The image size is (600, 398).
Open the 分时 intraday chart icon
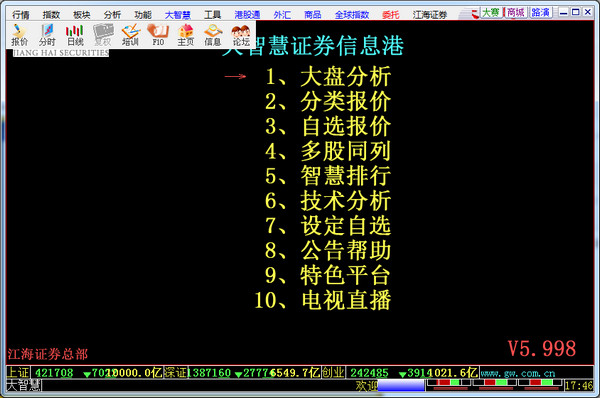click(47, 35)
